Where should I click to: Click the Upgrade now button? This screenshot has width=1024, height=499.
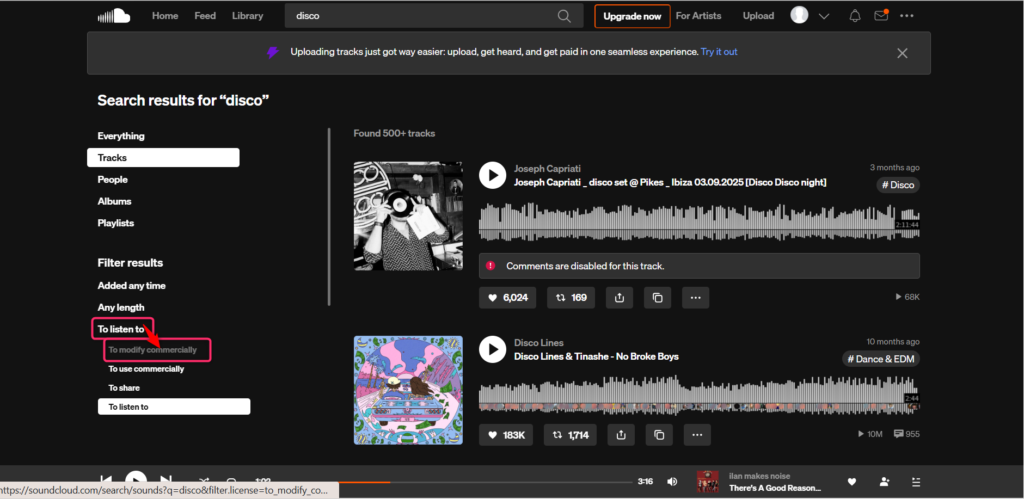click(632, 16)
